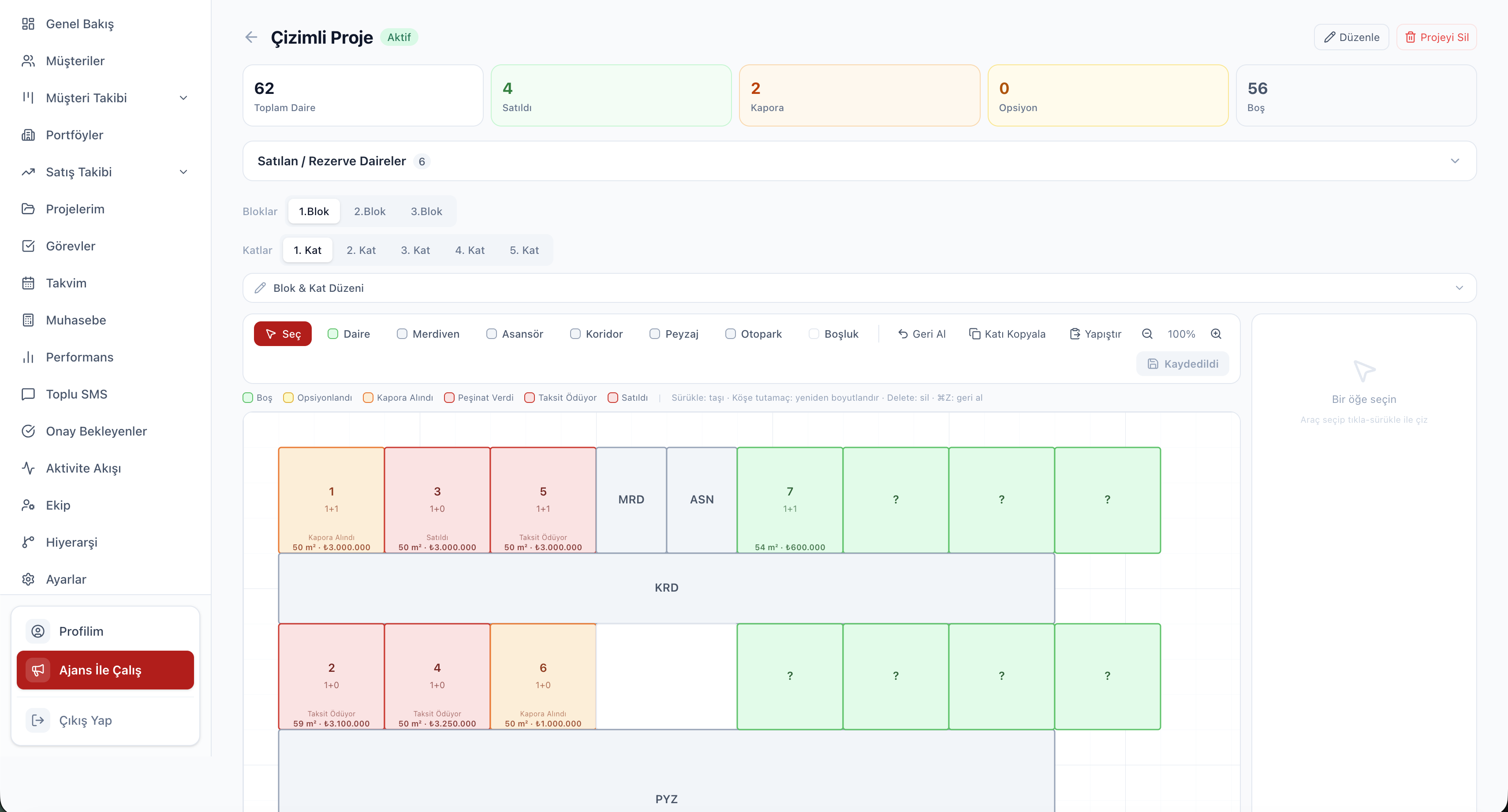Screen dimensions: 1508x812
Task: Open Takvim calendar icon in sidebar
Action: (28, 283)
